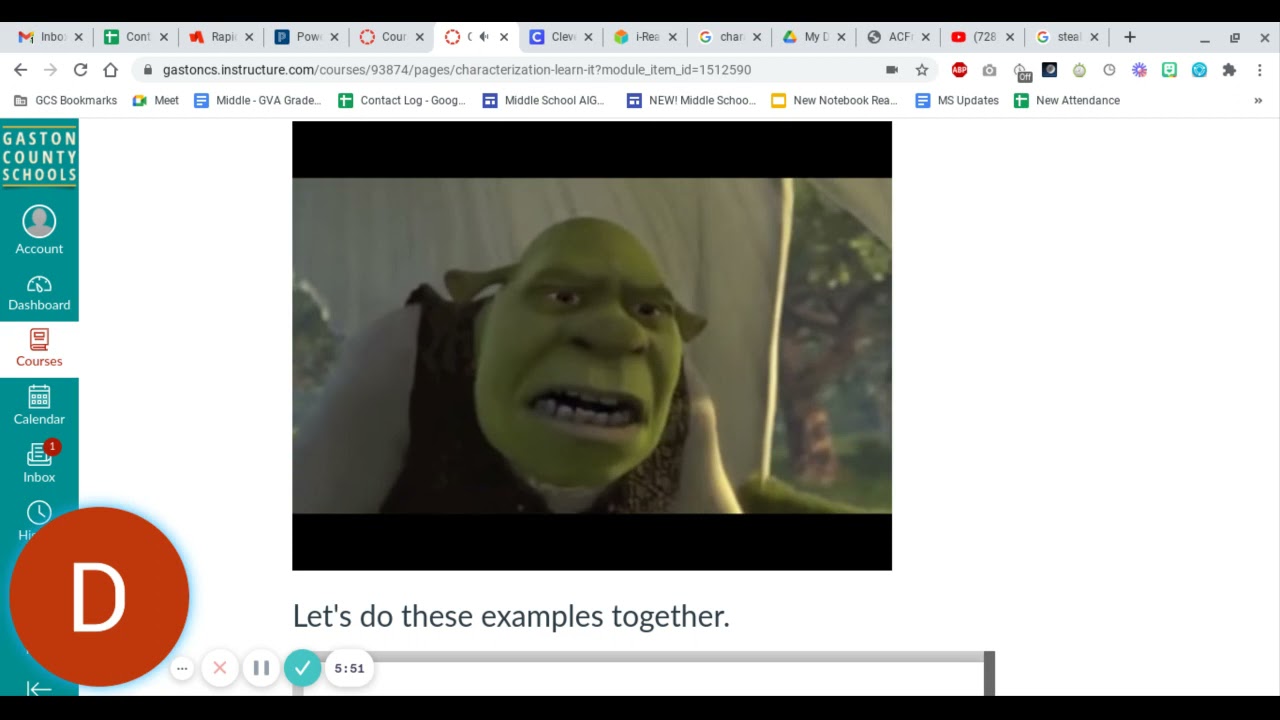Click the address bar URL
1280x720 pixels.
click(457, 70)
